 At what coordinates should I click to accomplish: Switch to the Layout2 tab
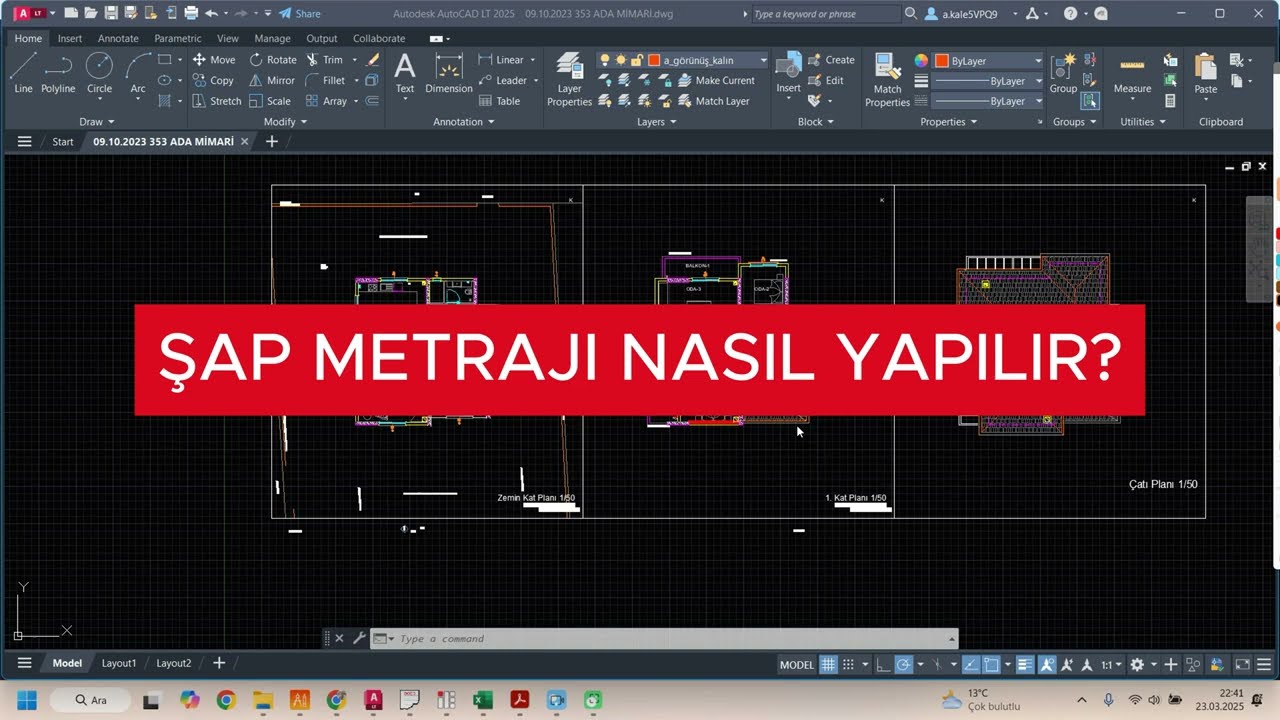pos(174,663)
